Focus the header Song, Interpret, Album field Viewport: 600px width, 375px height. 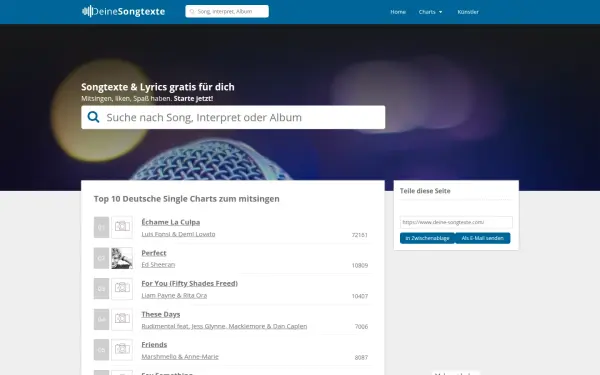tap(227, 11)
